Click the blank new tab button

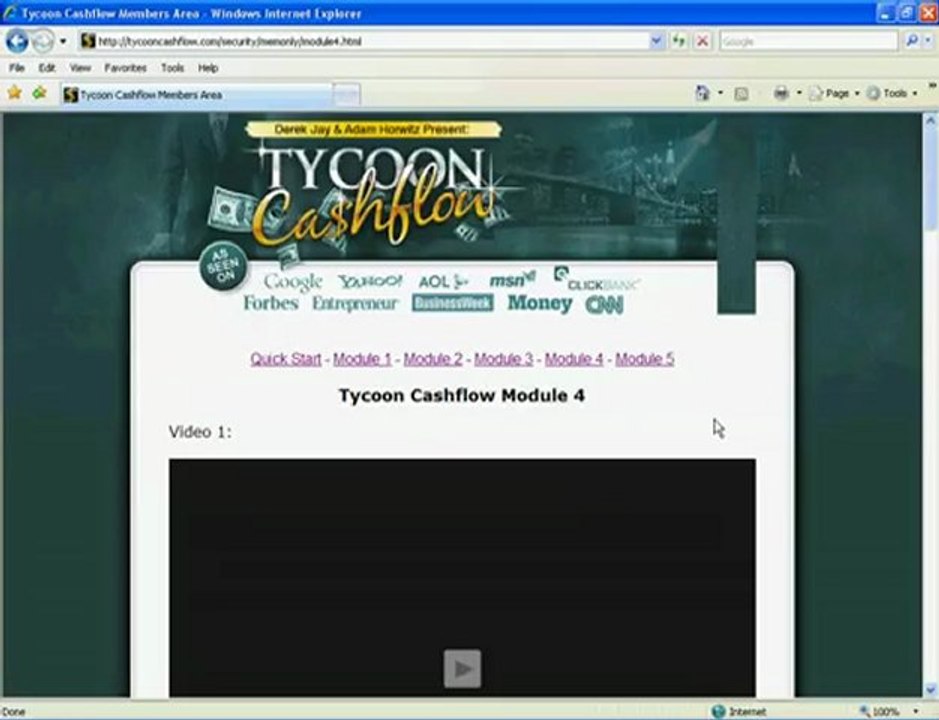click(x=346, y=95)
